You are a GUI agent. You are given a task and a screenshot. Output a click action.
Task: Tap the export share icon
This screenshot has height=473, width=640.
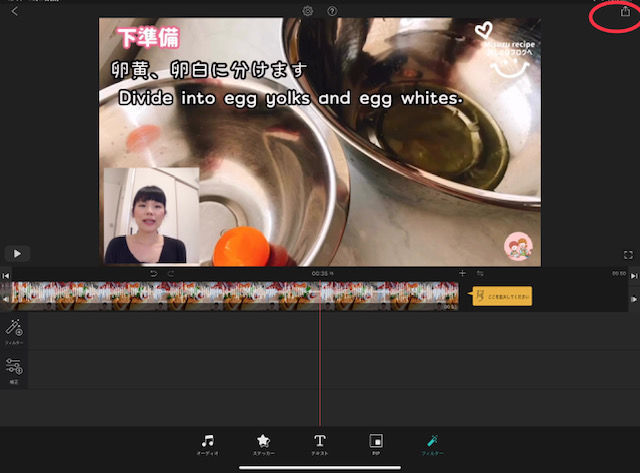(x=625, y=12)
